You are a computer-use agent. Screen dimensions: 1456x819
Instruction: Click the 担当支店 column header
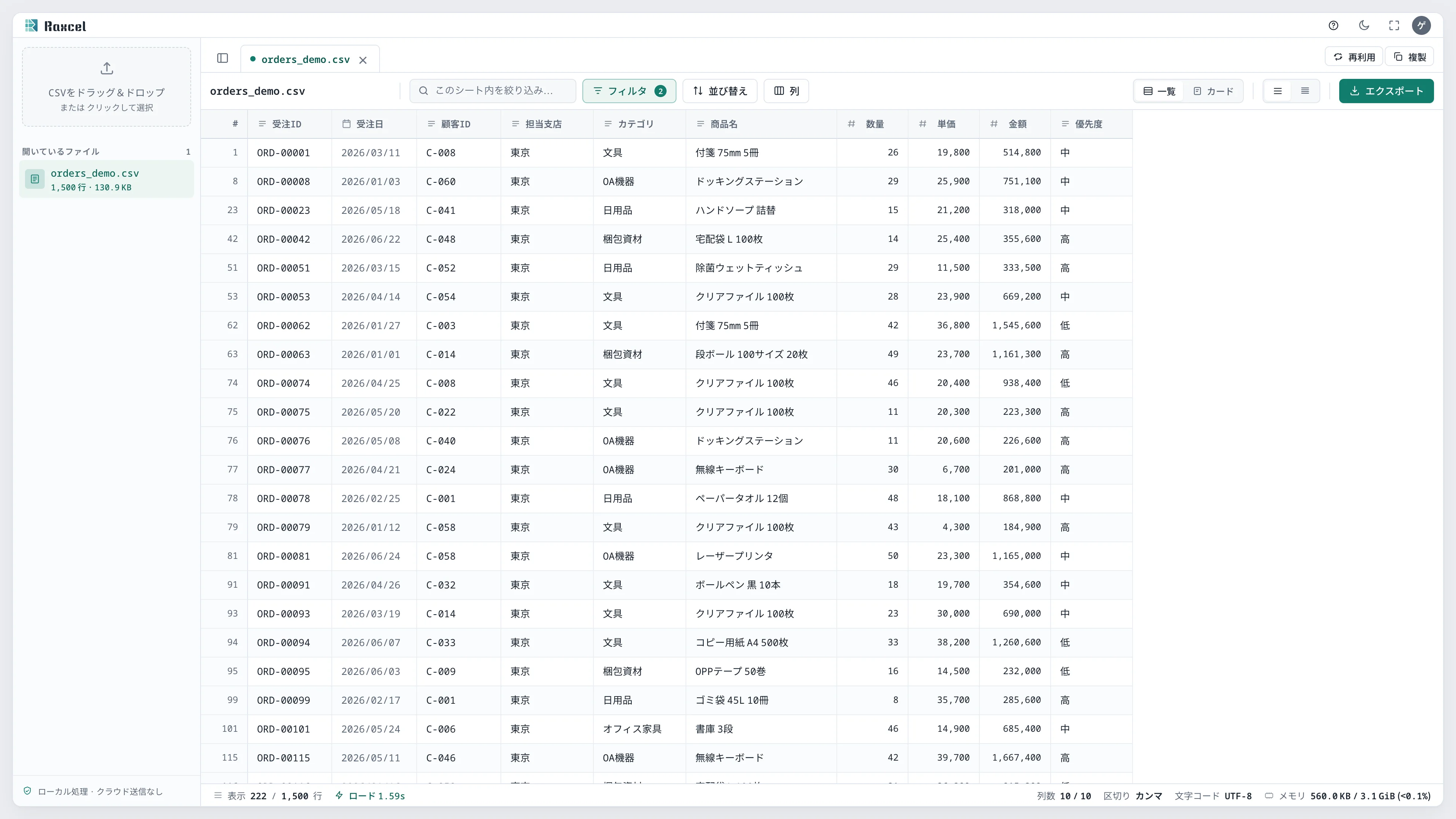546,124
